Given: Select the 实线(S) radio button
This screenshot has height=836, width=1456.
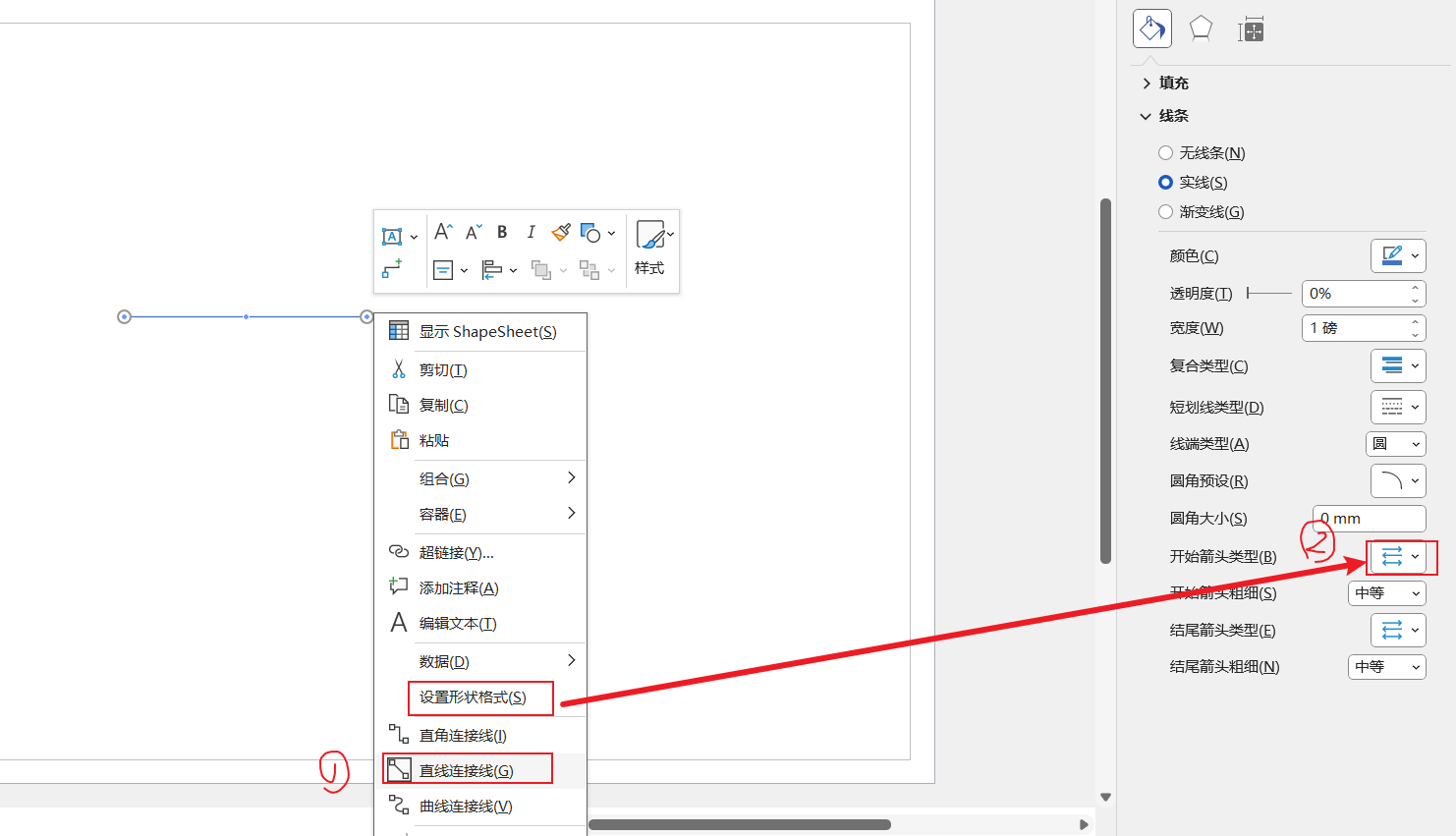Looking at the screenshot, I should click(x=1165, y=183).
